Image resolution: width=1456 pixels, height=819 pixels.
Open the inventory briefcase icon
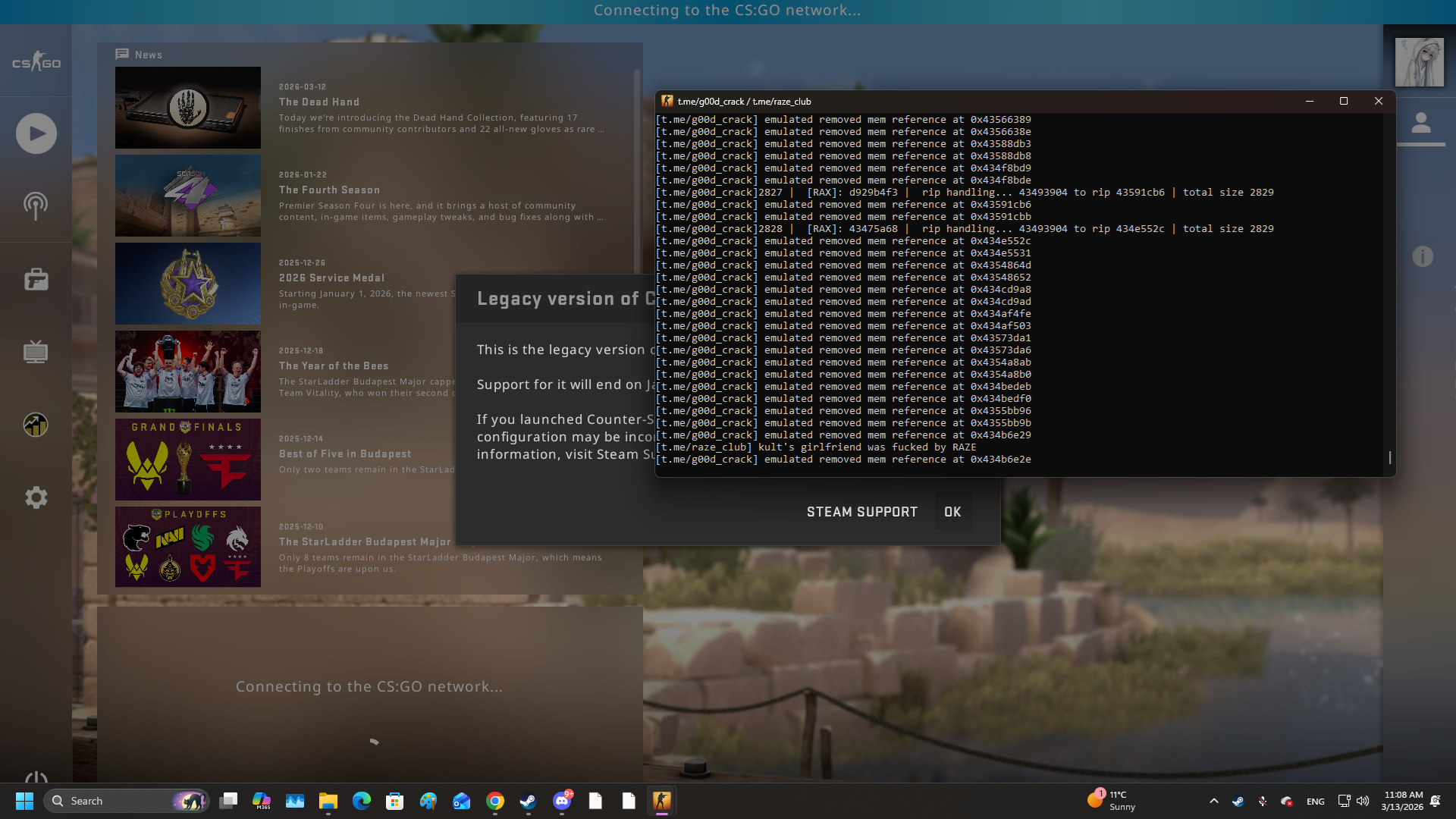(36, 279)
